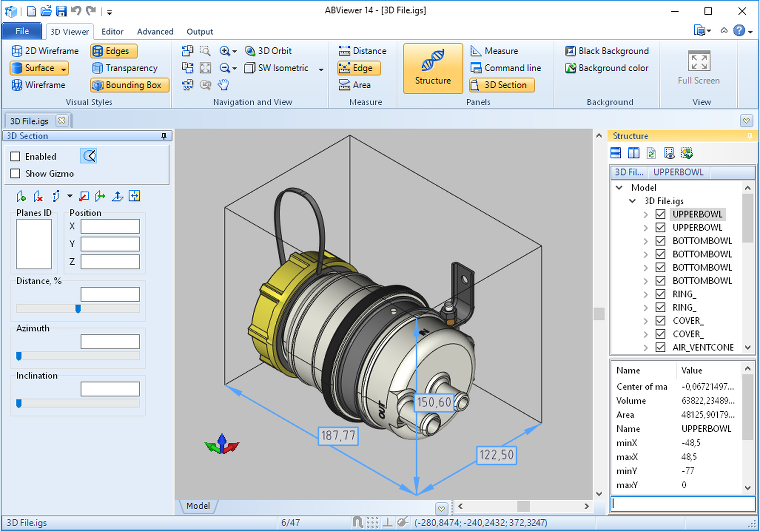This screenshot has height=531, width=760.
Task: Close the 3D File.igs document tab
Action: 62,120
